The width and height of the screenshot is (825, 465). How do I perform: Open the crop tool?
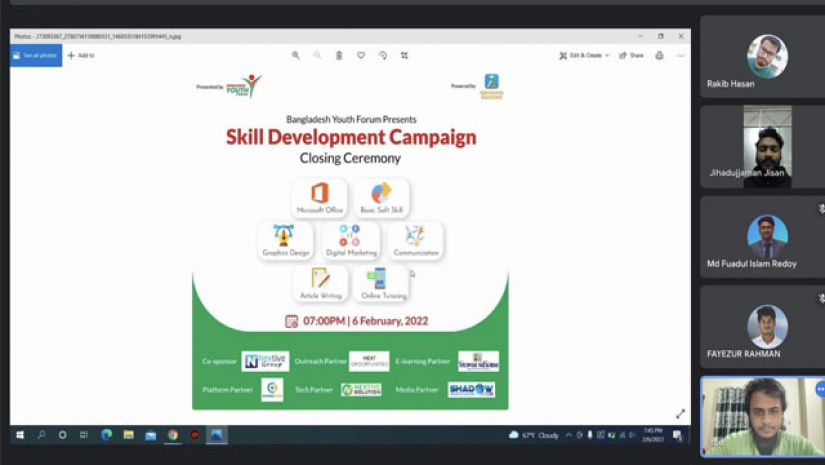coord(404,55)
